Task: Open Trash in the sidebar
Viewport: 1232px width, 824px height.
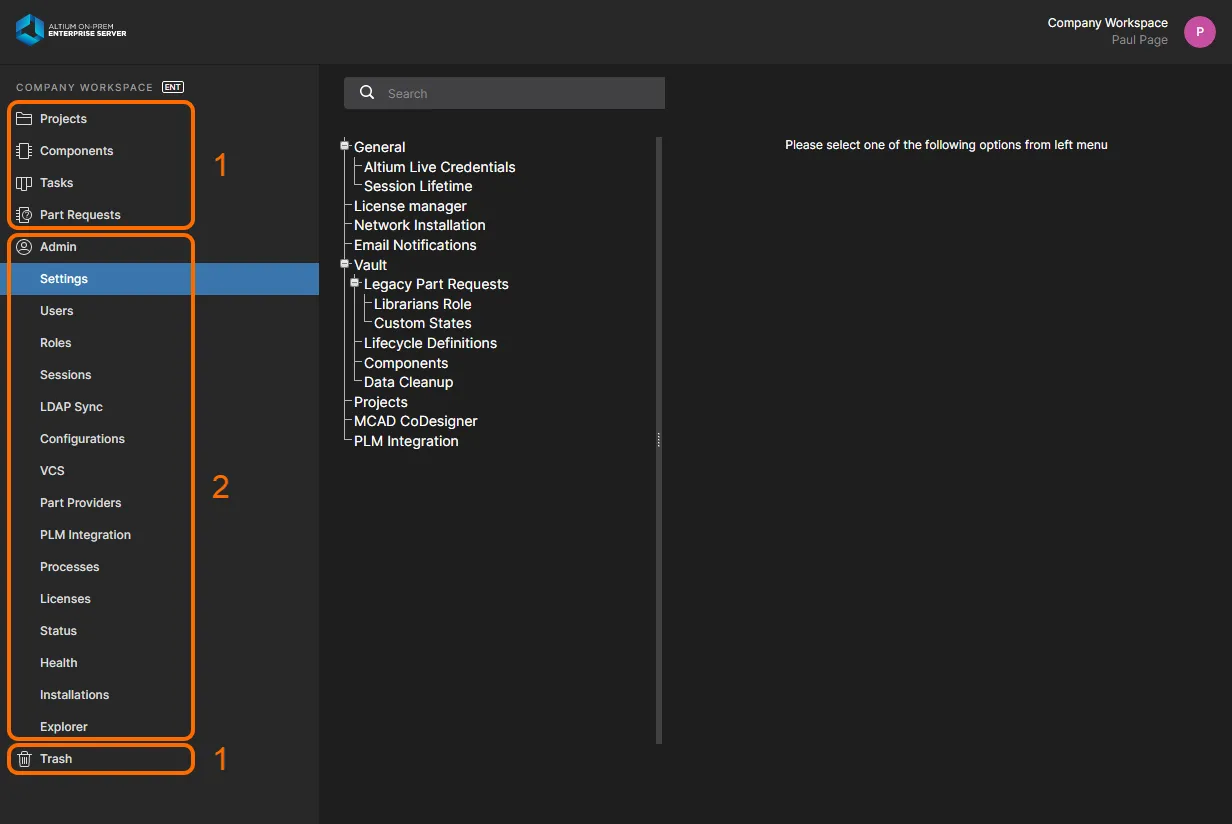Action: (56, 759)
